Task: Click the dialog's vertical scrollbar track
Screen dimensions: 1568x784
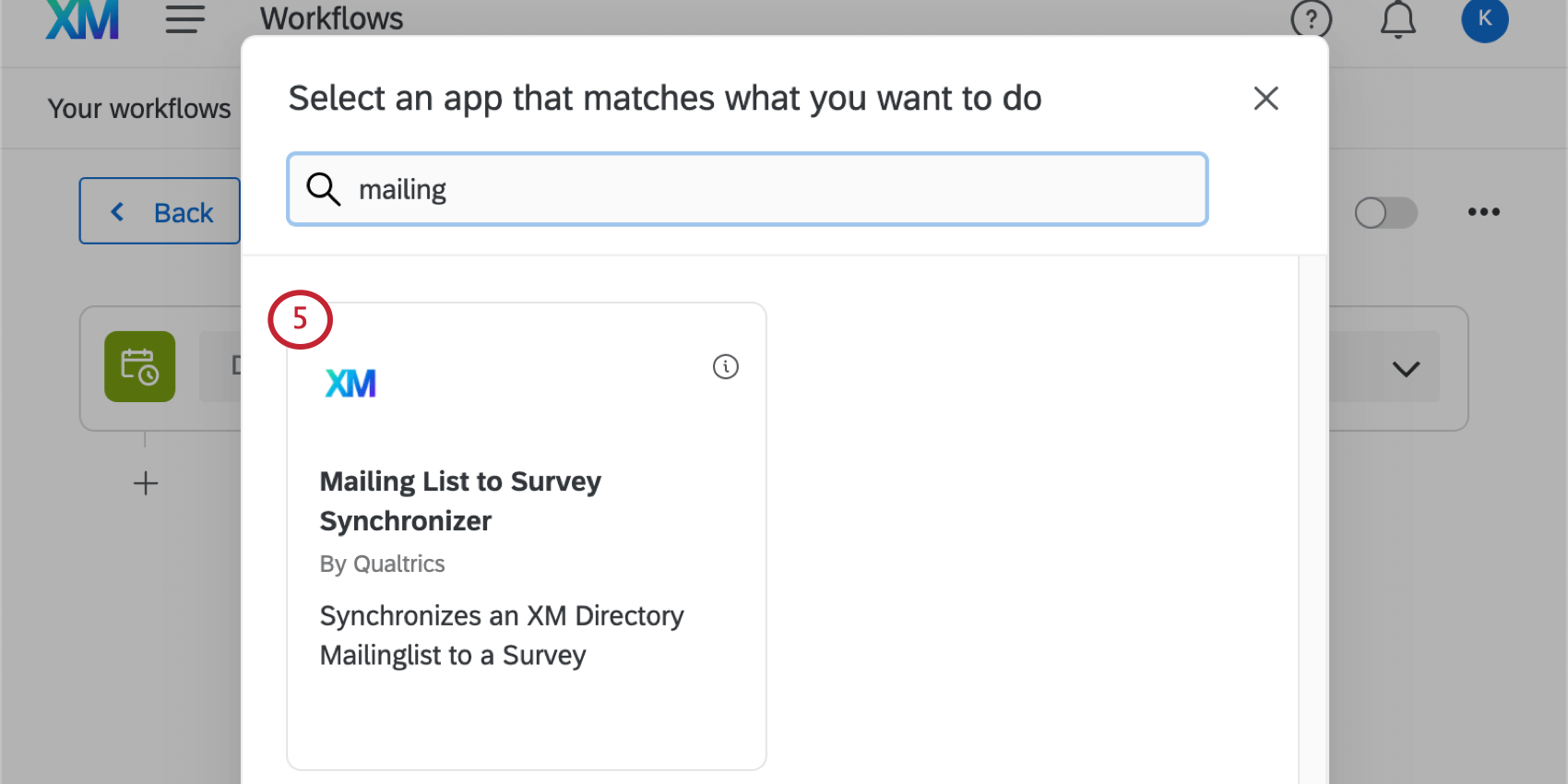Action: (1313, 517)
